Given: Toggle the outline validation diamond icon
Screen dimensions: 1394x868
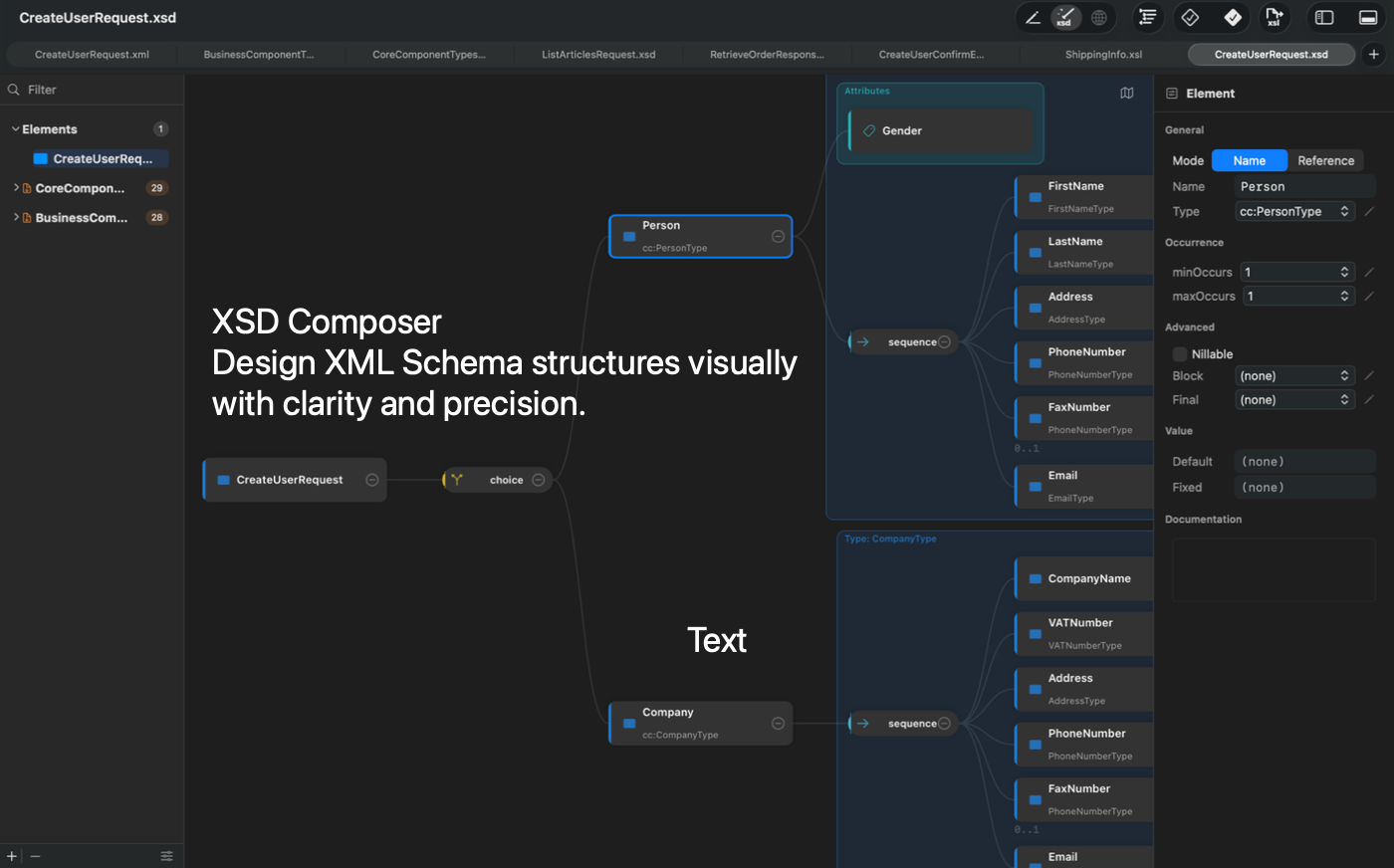Looking at the screenshot, I should click(1190, 17).
